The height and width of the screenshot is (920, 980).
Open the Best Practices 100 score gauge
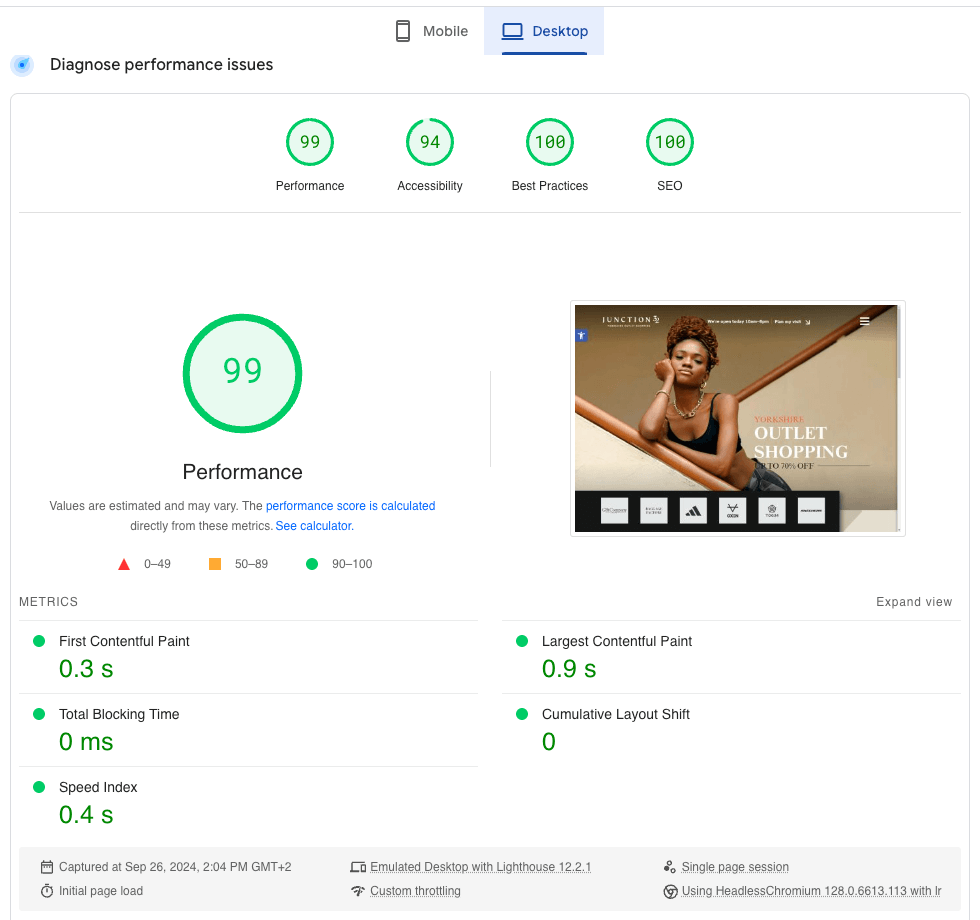pyautogui.click(x=550, y=142)
